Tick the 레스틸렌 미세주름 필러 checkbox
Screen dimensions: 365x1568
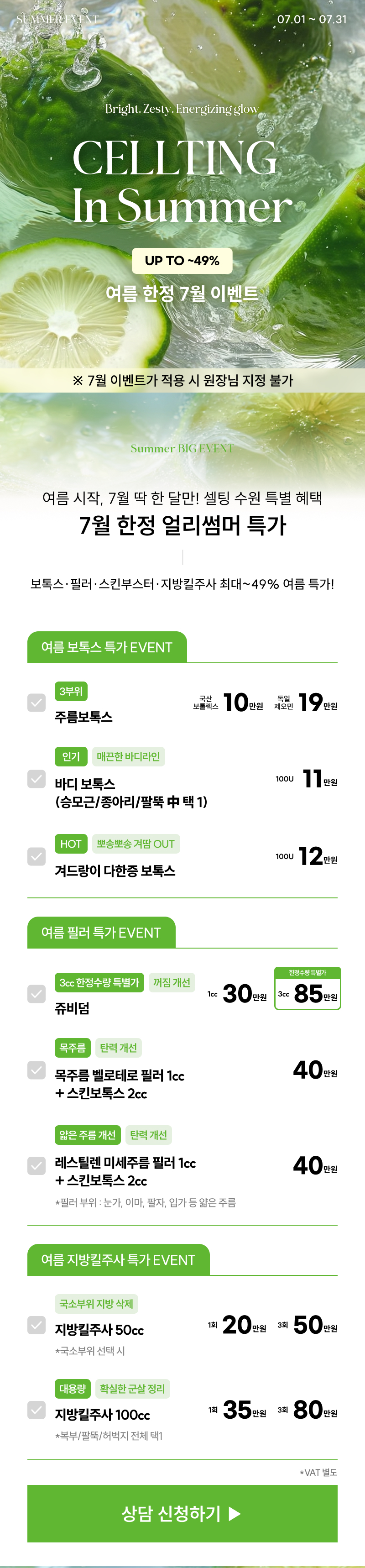[36, 1166]
